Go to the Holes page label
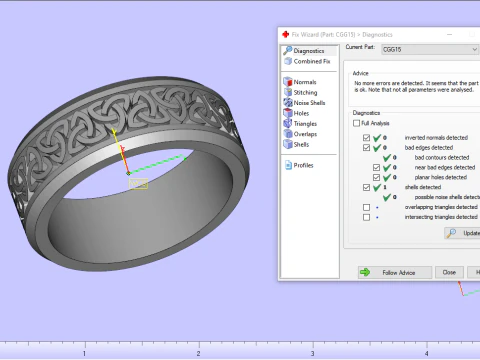The width and height of the screenshot is (480, 360). [301, 113]
